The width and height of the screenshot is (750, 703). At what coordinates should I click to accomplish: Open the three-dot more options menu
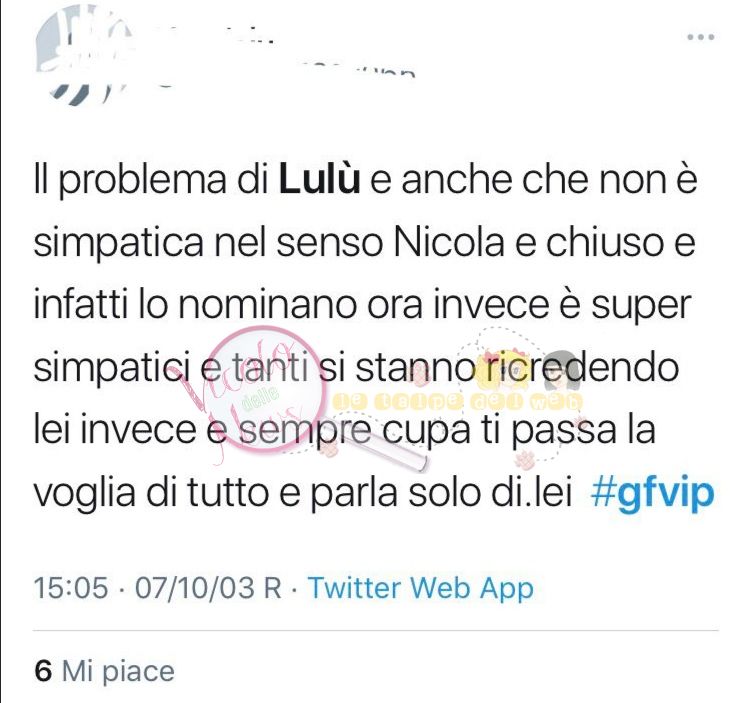click(701, 37)
